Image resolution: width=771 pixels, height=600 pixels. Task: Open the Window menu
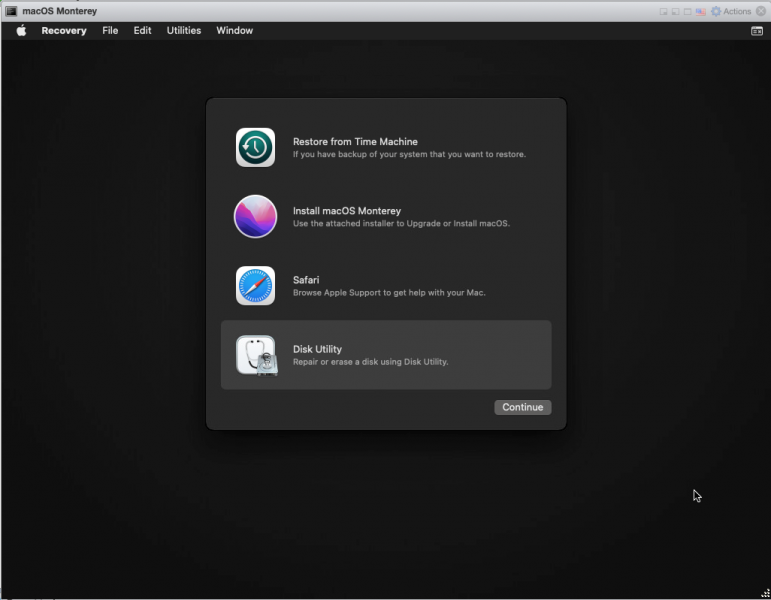click(x=235, y=31)
